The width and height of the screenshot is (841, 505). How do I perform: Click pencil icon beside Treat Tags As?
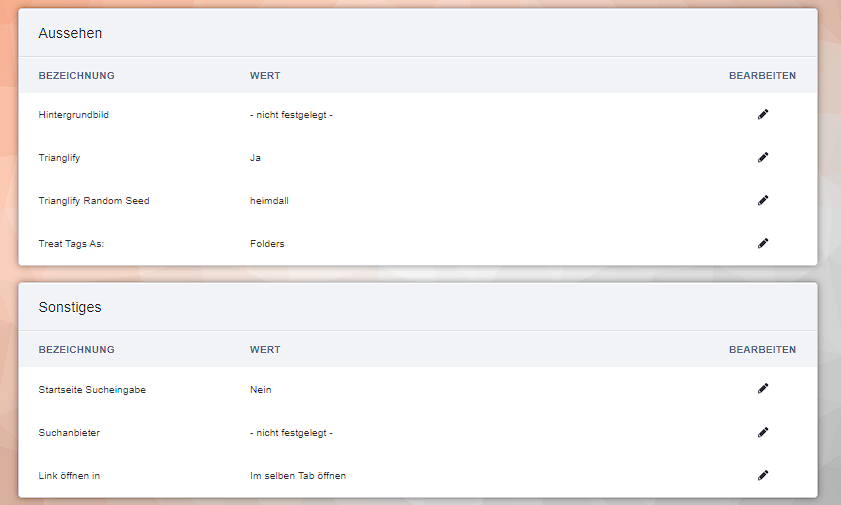point(763,243)
